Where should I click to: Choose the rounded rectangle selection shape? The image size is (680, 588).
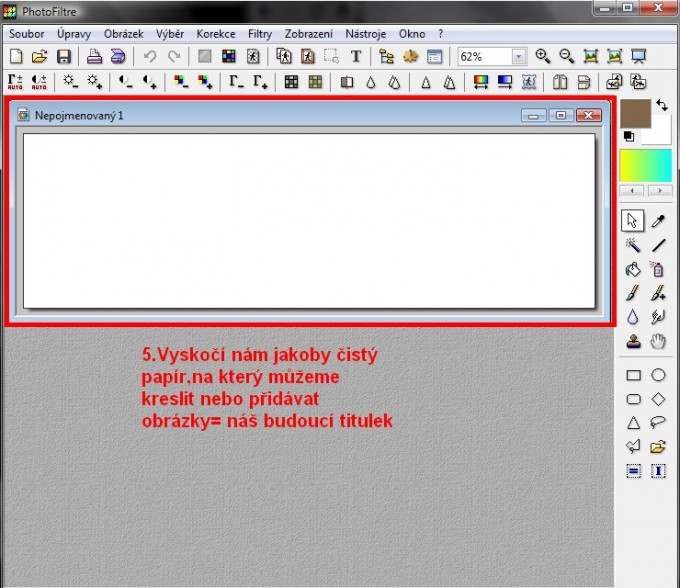tap(633, 399)
